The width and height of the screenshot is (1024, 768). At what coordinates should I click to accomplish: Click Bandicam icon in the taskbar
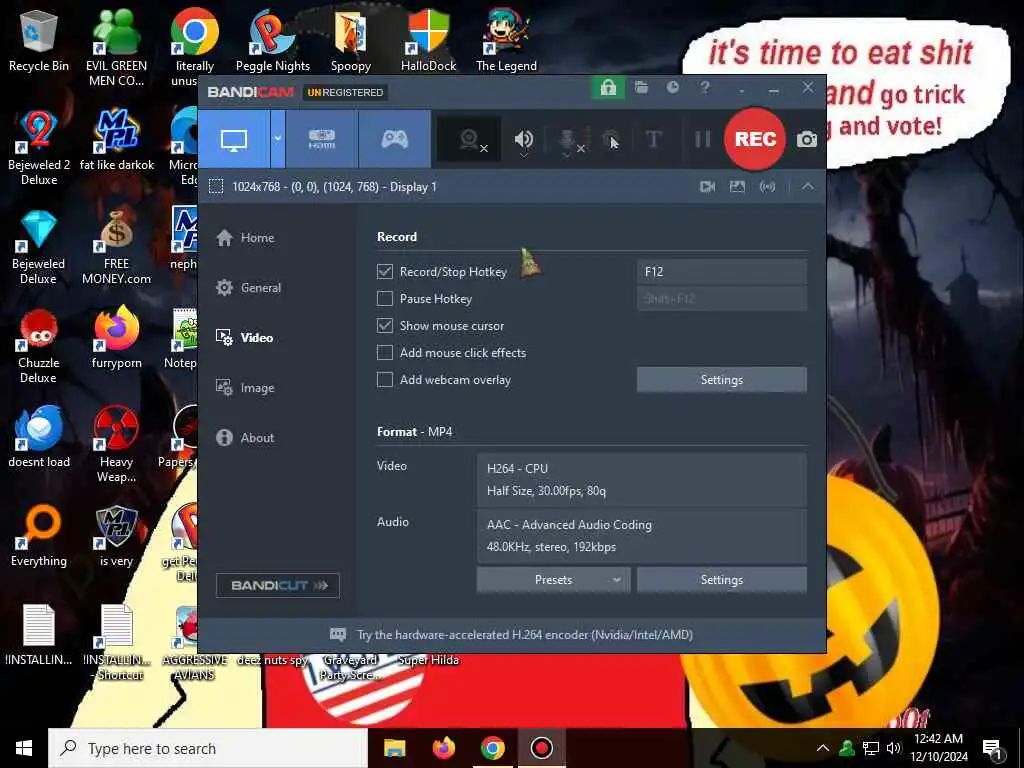(541, 748)
